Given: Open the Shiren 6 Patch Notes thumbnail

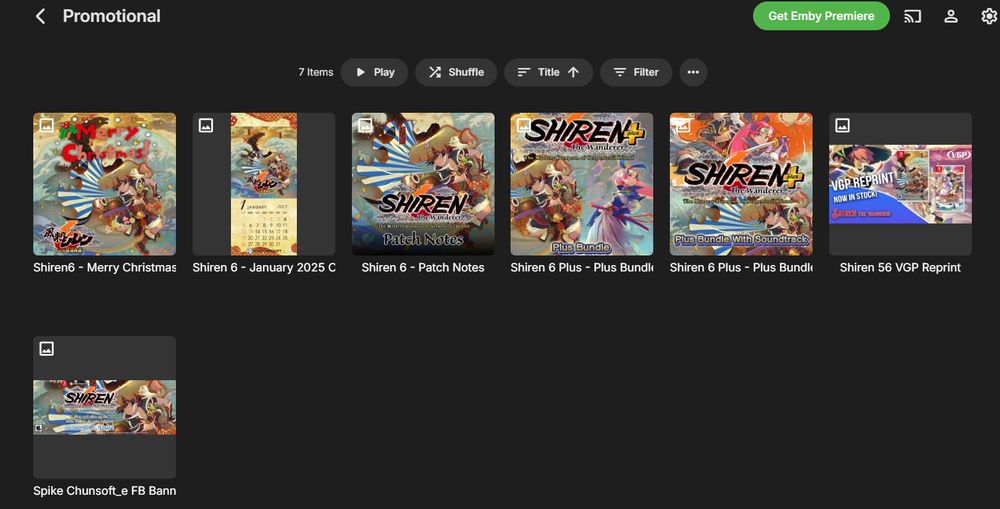Looking at the screenshot, I should click(x=423, y=184).
